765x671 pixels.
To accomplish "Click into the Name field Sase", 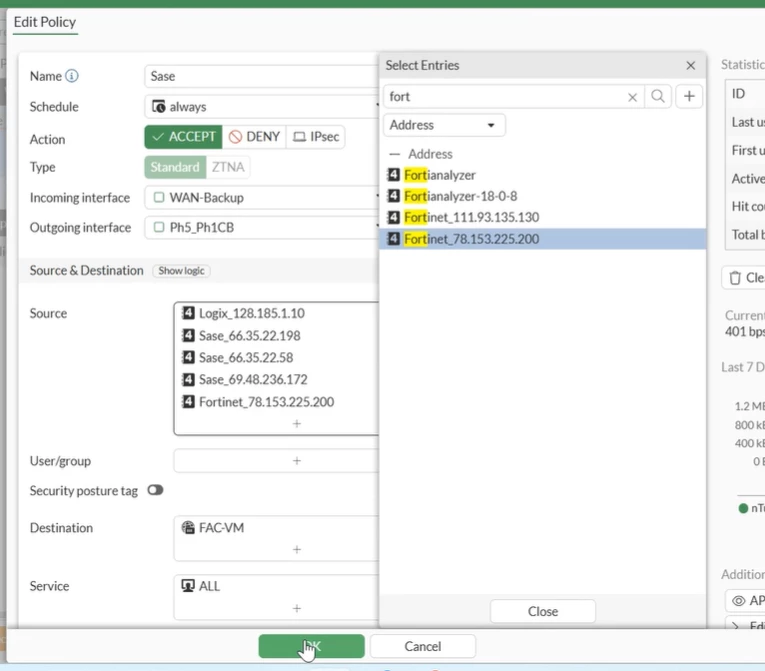I will [x=262, y=76].
